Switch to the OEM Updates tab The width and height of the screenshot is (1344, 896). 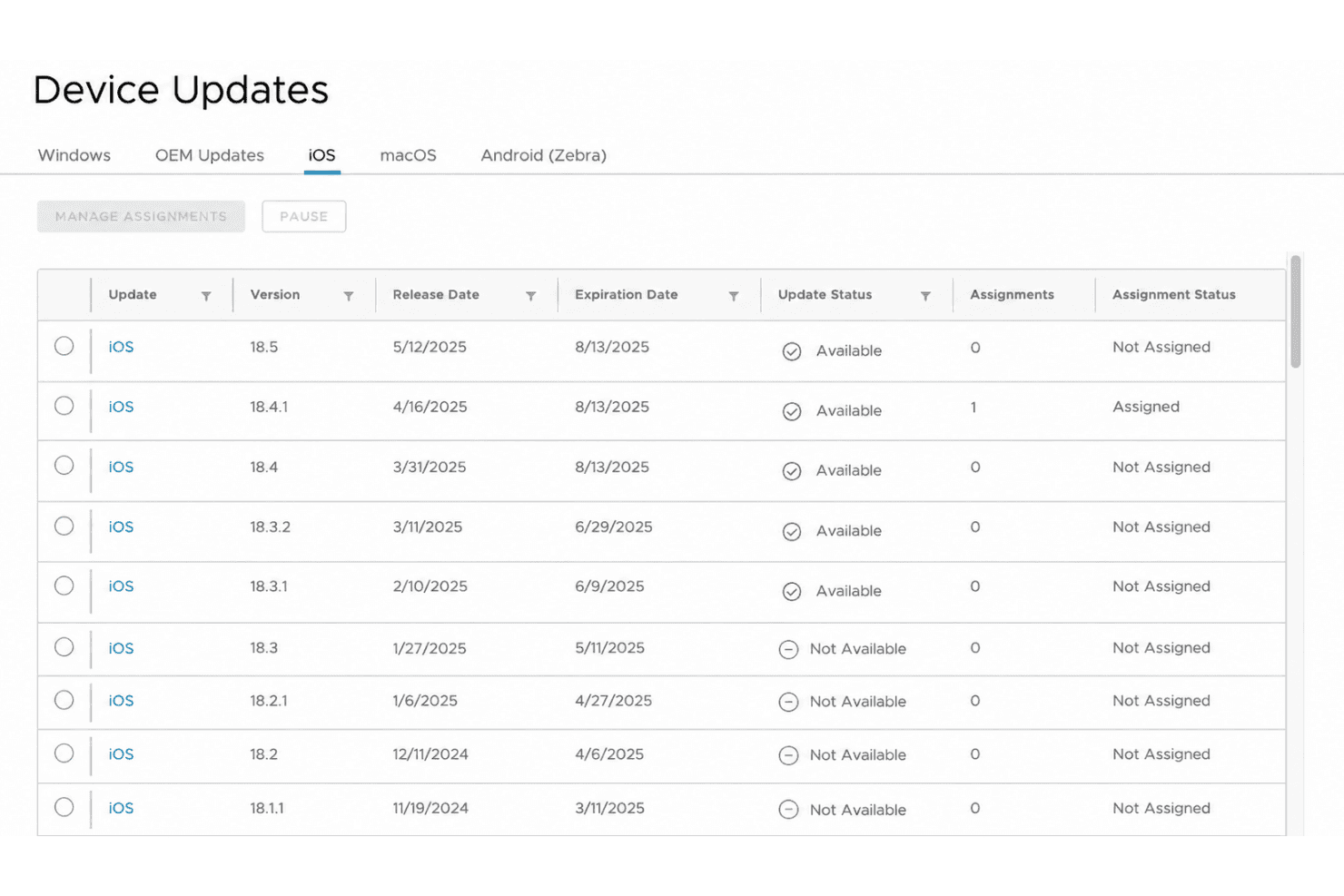tap(210, 155)
